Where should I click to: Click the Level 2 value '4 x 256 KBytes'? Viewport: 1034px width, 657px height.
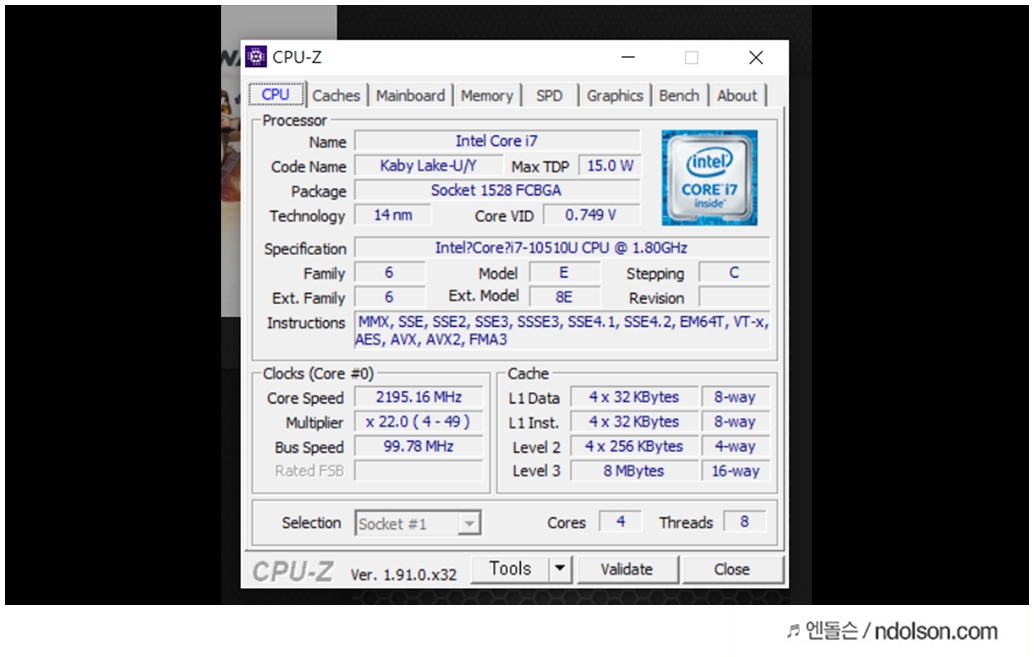click(x=634, y=447)
